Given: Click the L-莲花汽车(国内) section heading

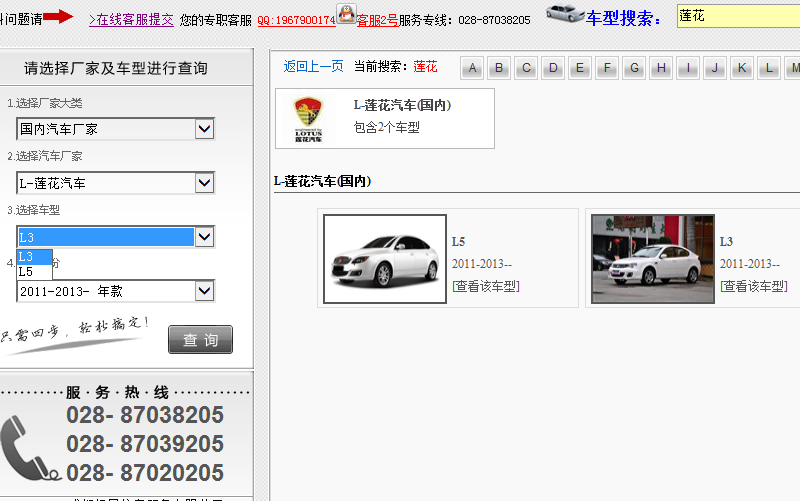Looking at the screenshot, I should [322, 181].
